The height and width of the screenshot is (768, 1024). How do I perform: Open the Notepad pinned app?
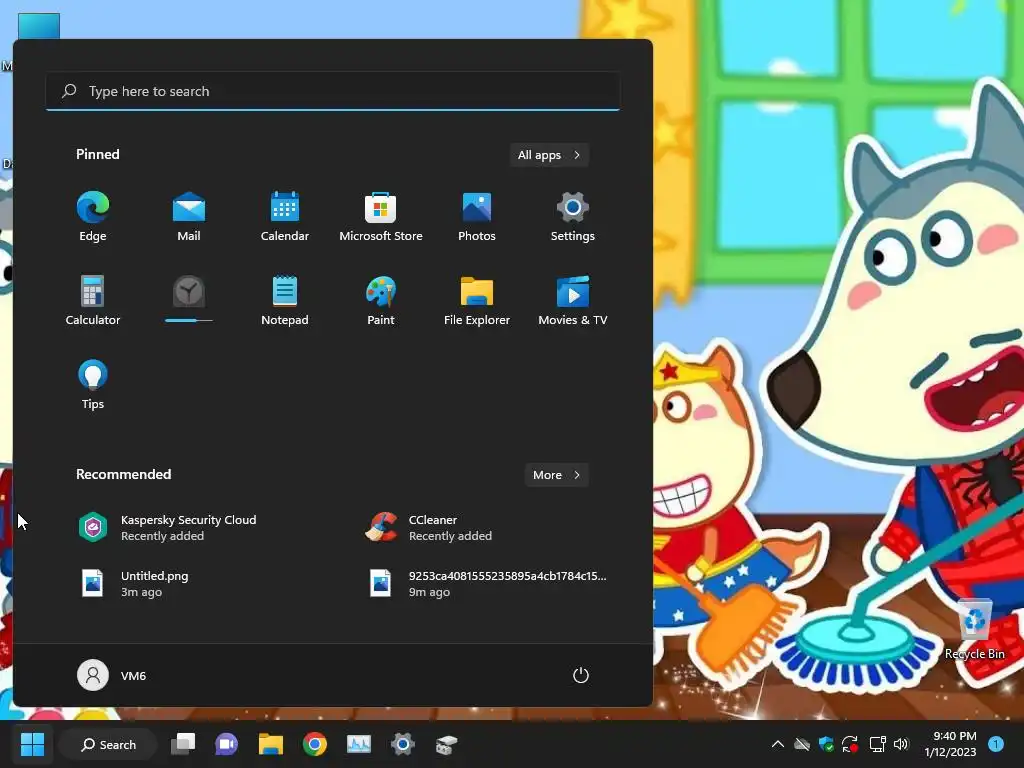285,300
